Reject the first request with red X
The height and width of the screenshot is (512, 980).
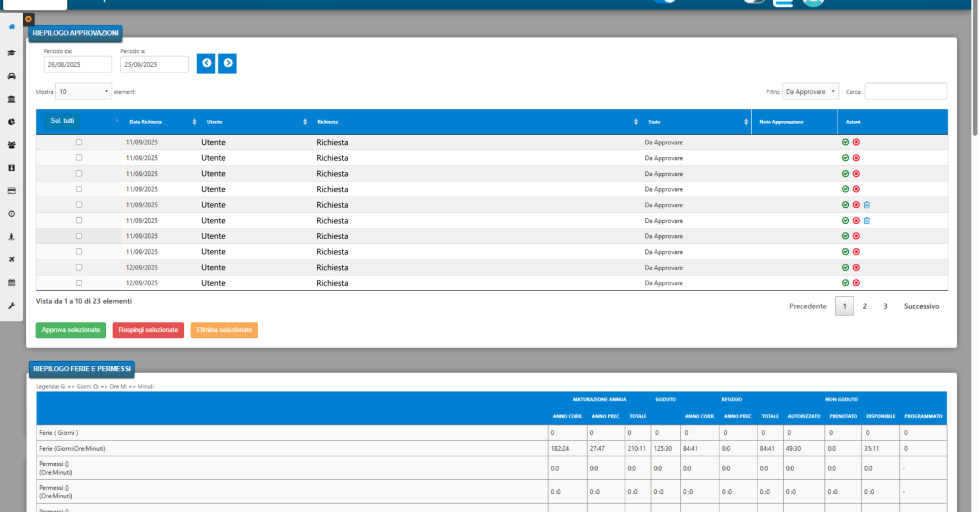pos(856,143)
